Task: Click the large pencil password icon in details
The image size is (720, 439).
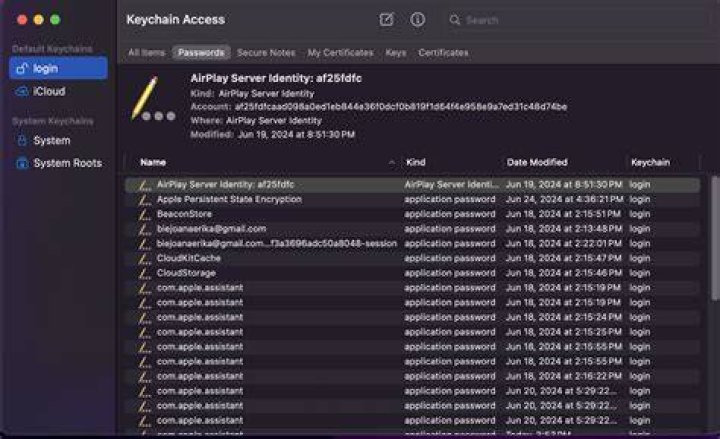Action: [152, 99]
